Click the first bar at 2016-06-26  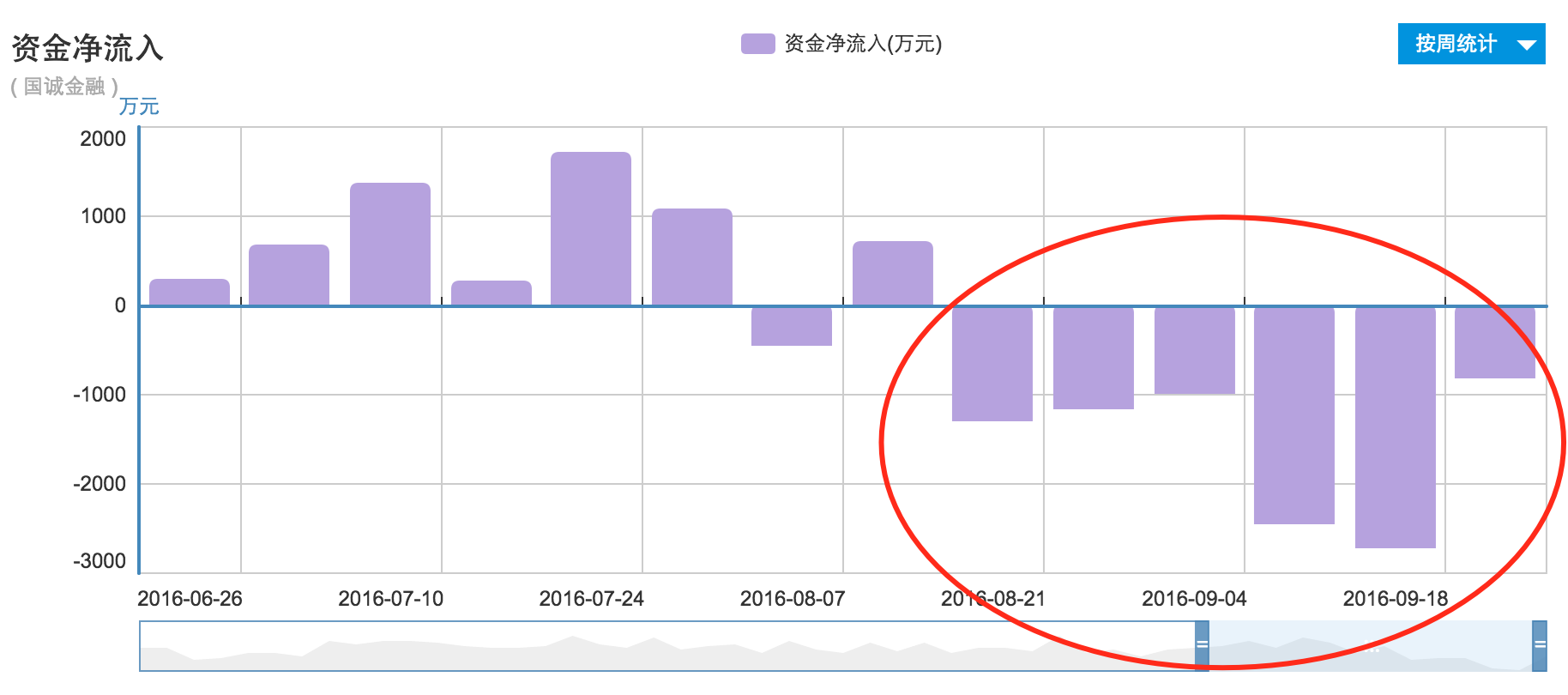tap(190, 293)
